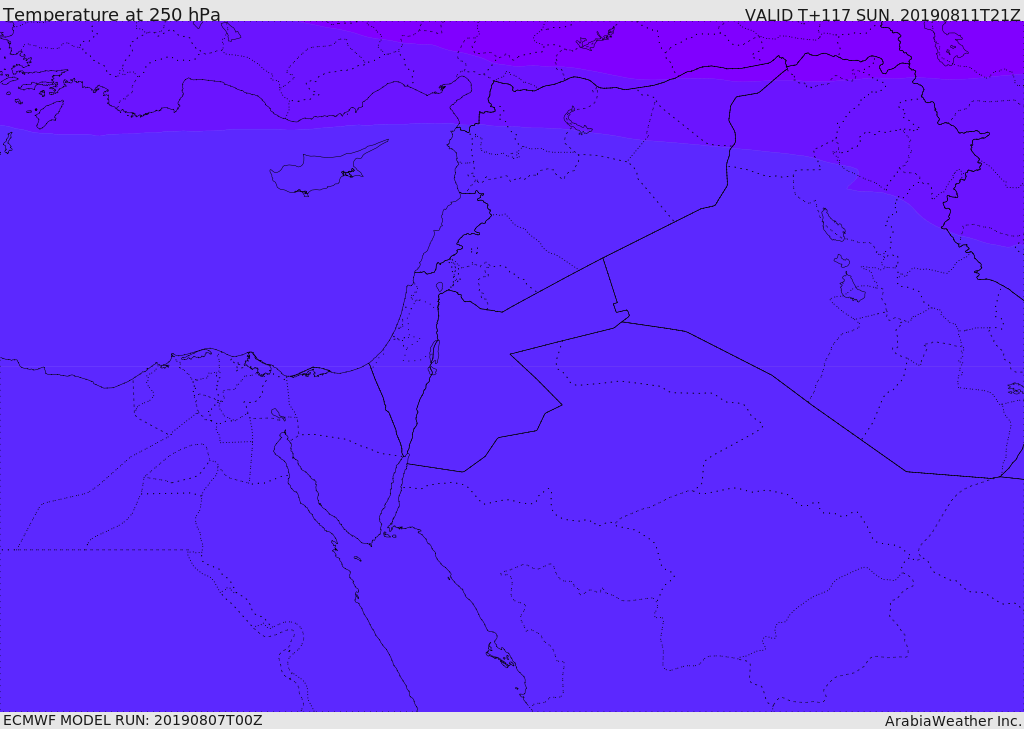The width and height of the screenshot is (1024, 729).
Task: Click Lake Assad in northern Syria
Action: 579,122
